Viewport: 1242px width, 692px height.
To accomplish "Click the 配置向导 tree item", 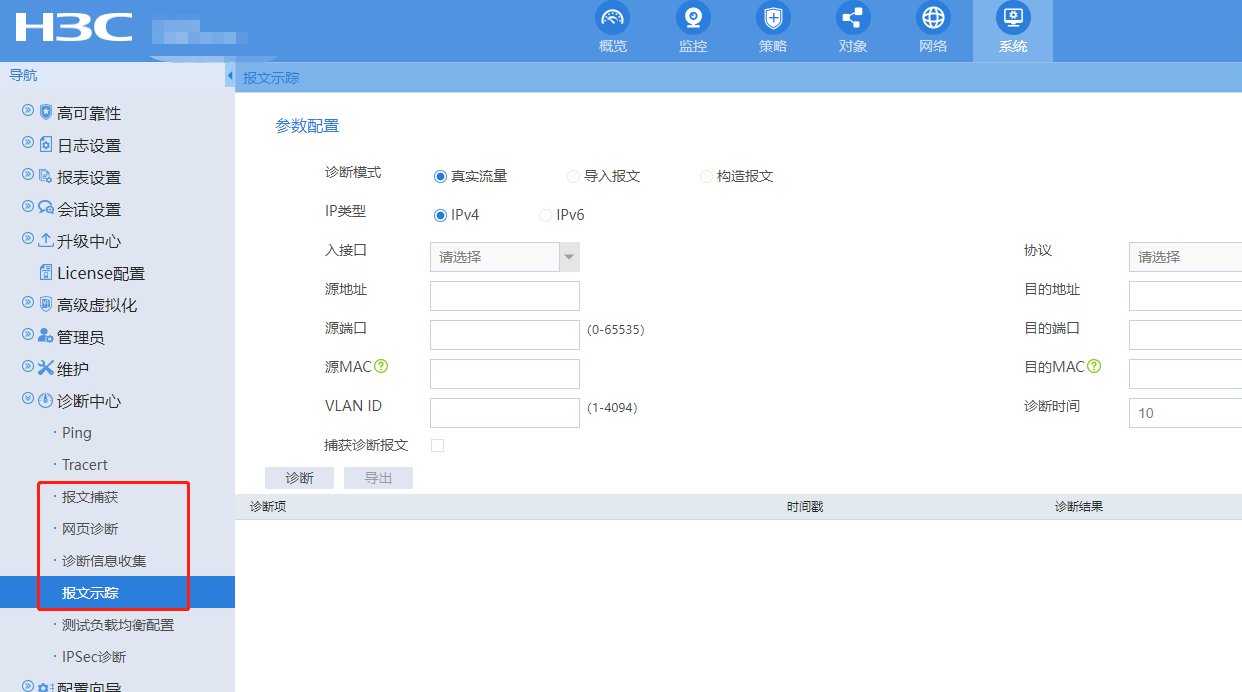I will 88,685.
